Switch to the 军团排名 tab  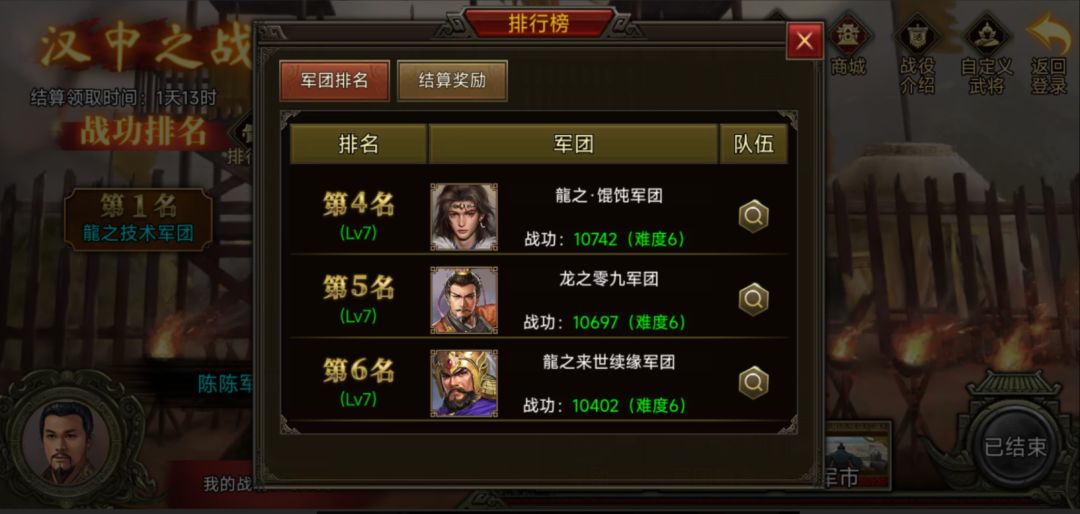pyautogui.click(x=335, y=81)
